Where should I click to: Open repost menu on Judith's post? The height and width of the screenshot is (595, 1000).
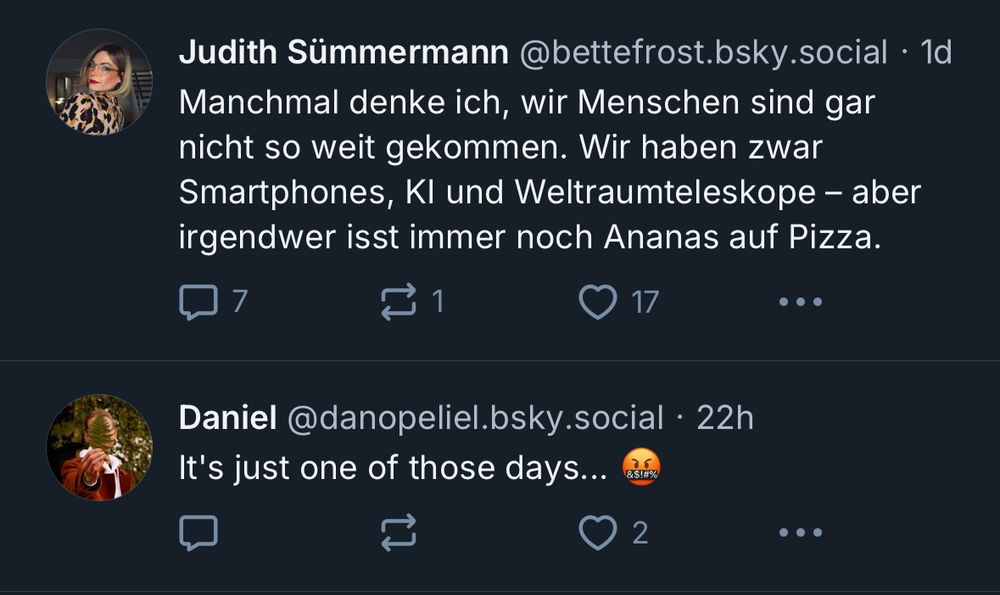pyautogui.click(x=399, y=301)
